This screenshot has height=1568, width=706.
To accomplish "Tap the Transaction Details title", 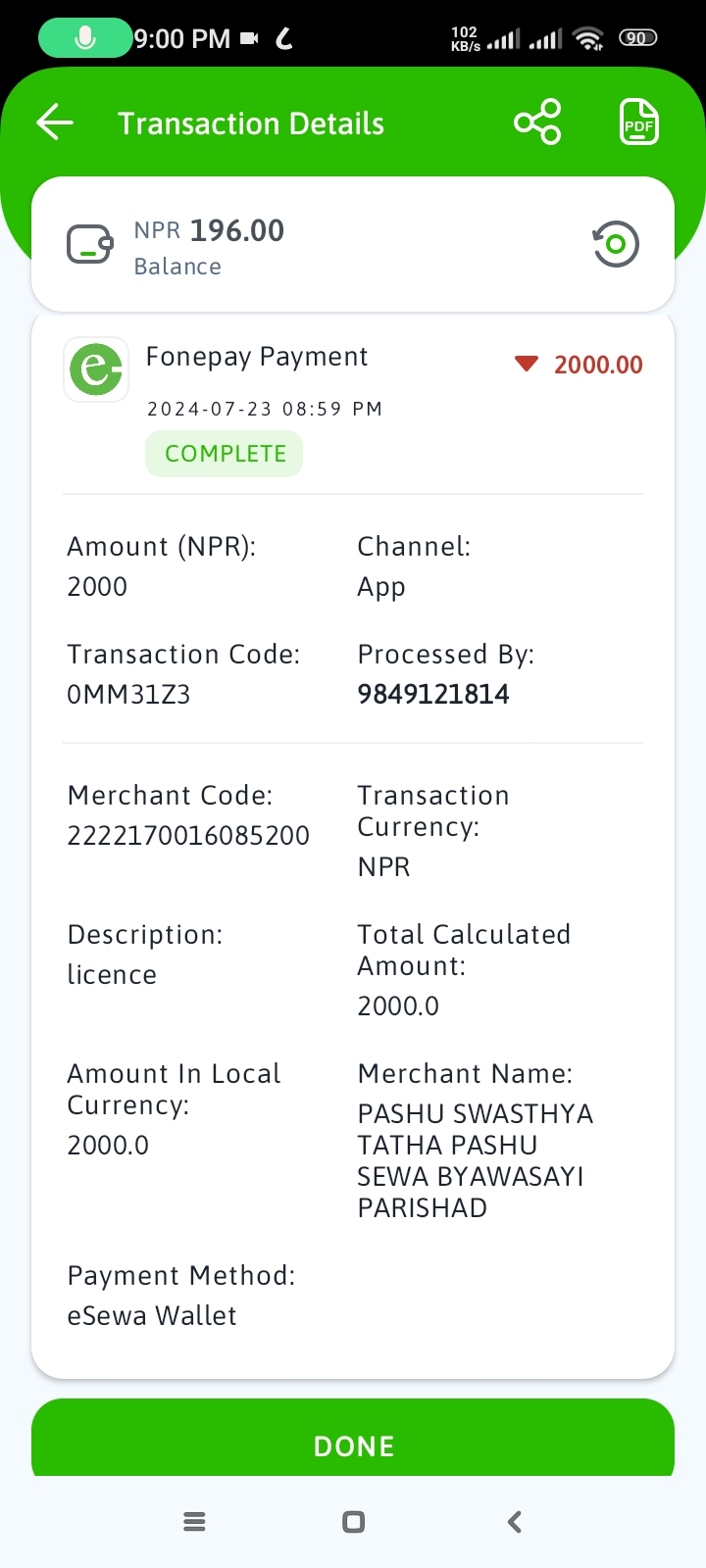I will (x=251, y=124).
